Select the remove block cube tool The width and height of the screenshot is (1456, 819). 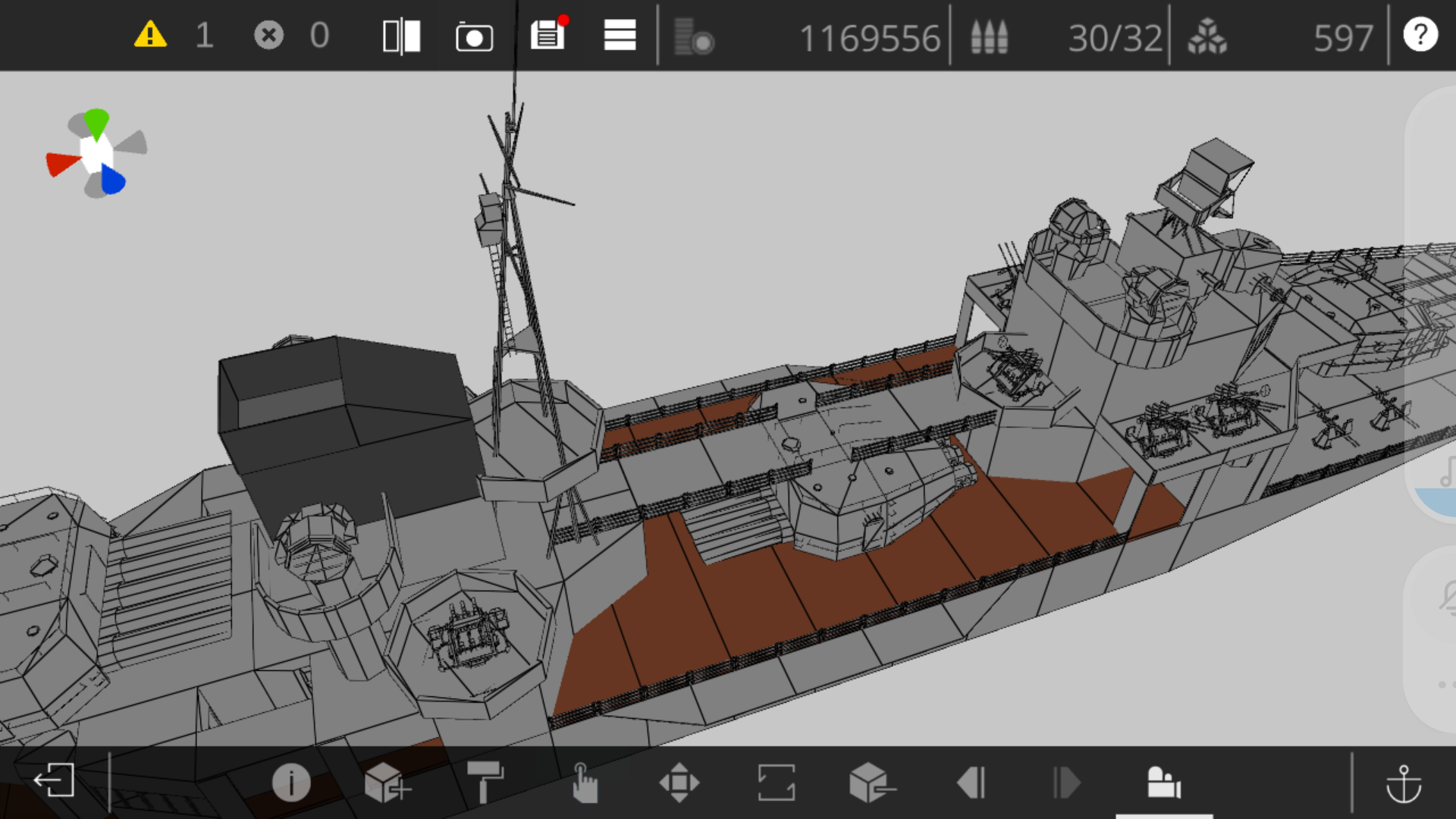click(x=872, y=783)
